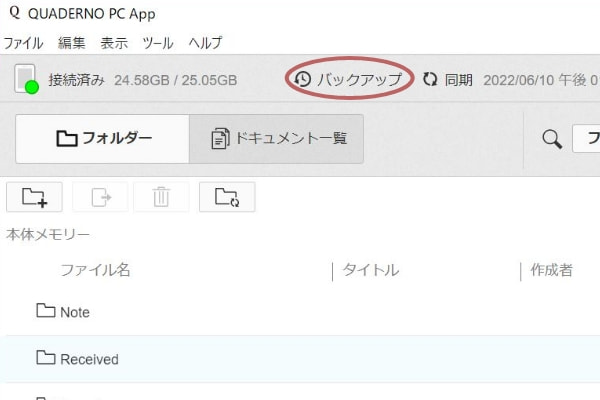Screen dimensions: 600x400
Task: Click into the search input field
Action: [x=587, y=139]
